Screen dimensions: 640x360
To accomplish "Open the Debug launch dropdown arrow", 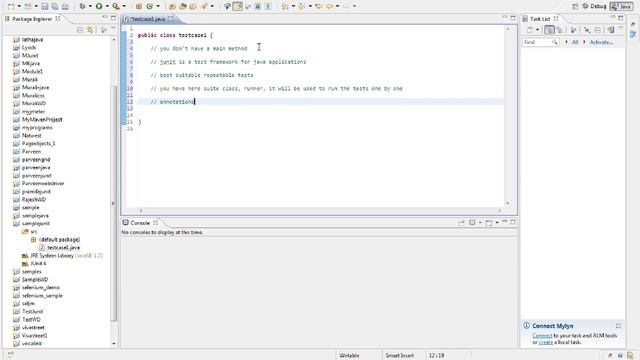I will [x=90, y=6].
